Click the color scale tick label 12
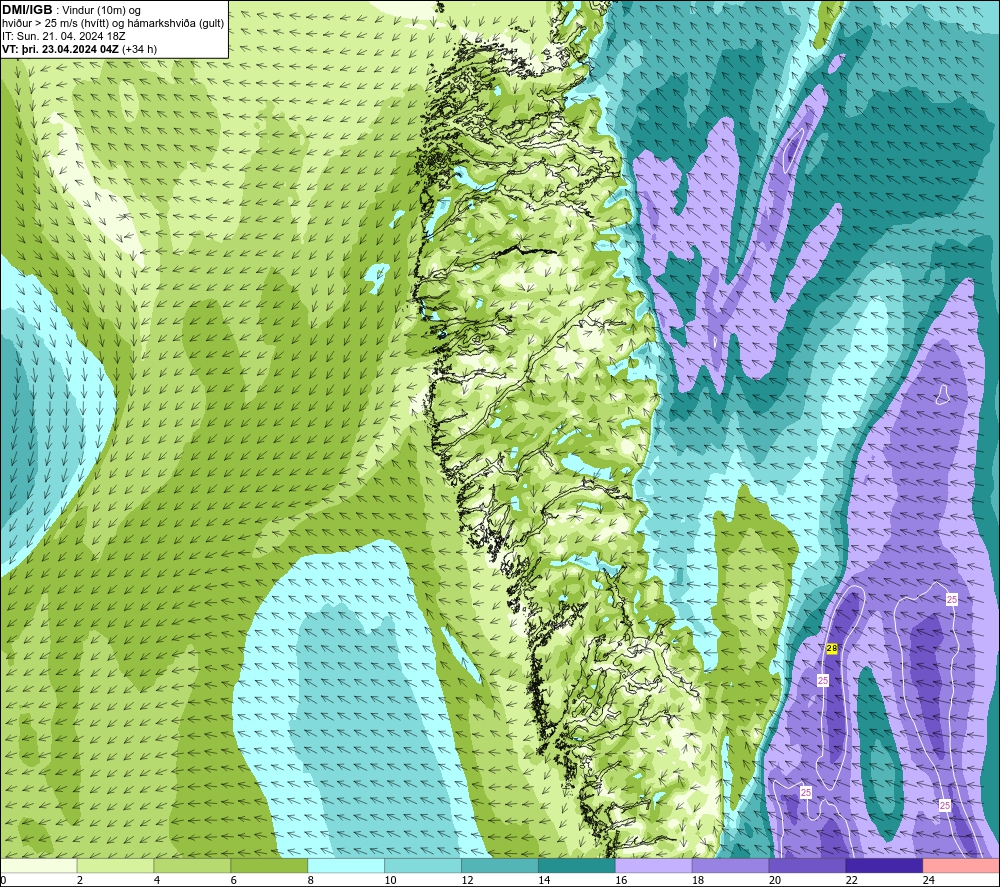 [467, 880]
